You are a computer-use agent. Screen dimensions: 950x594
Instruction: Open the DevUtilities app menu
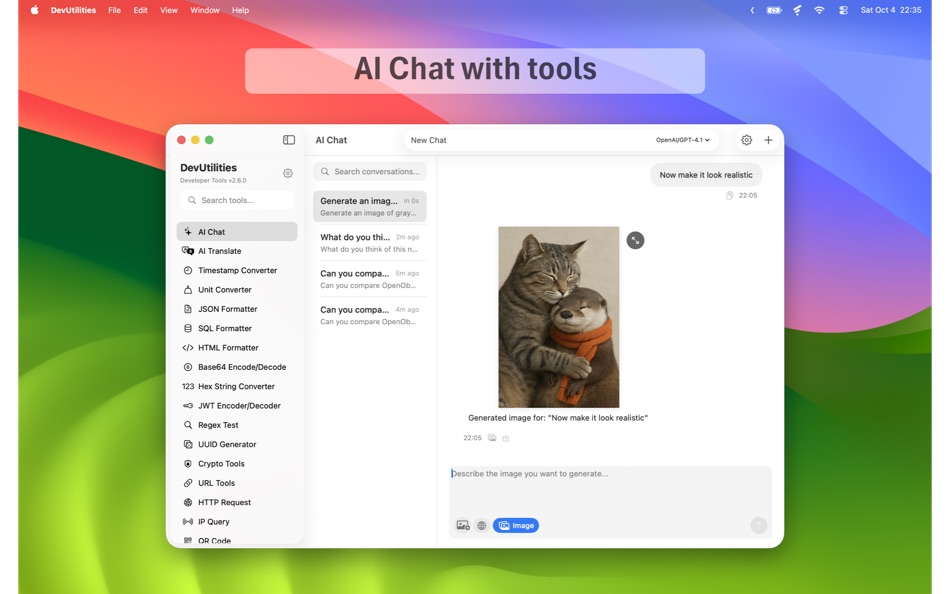(x=73, y=10)
